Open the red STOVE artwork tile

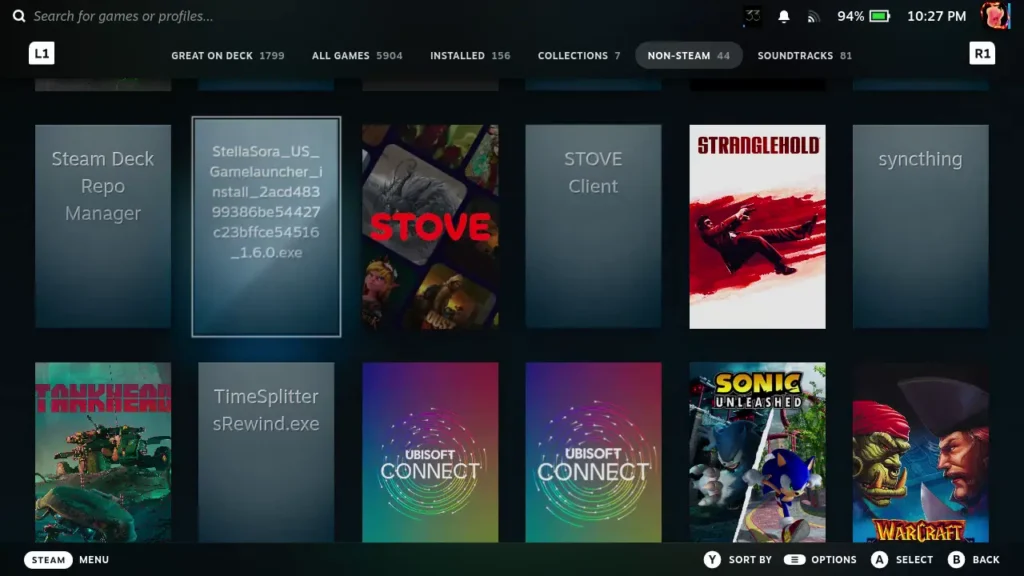click(430, 226)
